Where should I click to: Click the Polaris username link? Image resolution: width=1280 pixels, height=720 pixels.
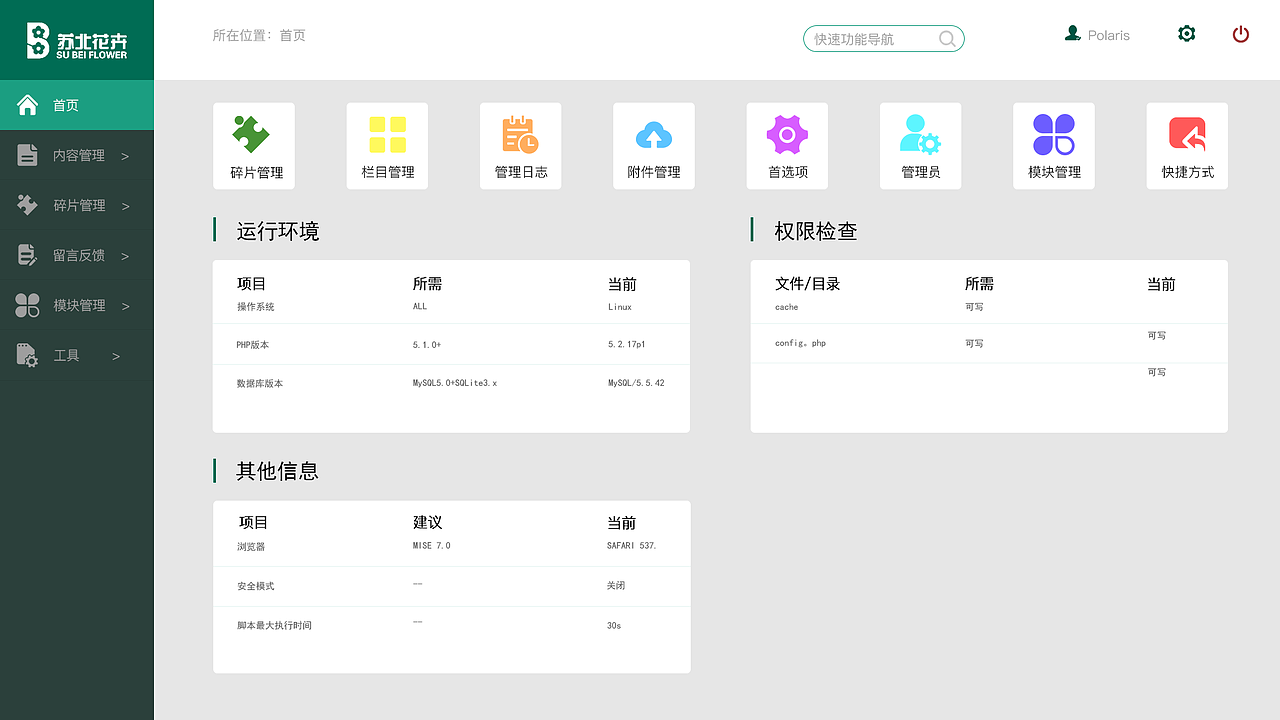click(1108, 34)
